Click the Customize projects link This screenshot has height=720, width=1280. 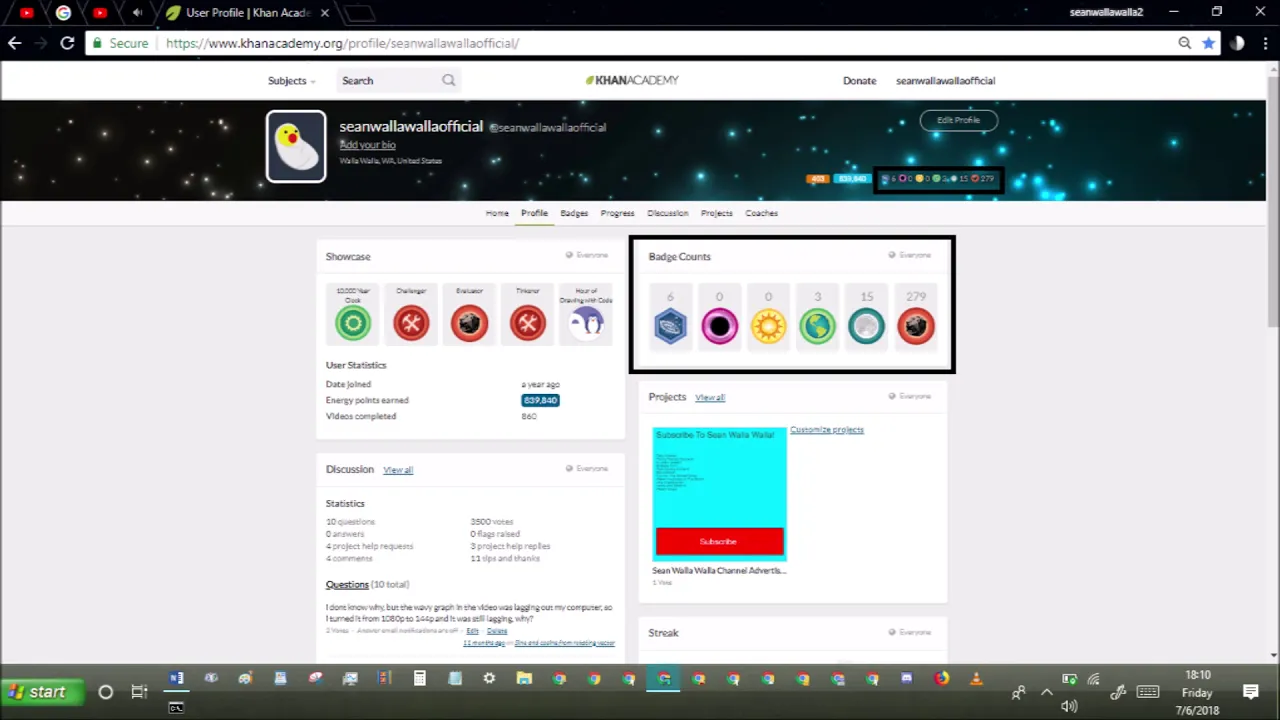pos(827,430)
